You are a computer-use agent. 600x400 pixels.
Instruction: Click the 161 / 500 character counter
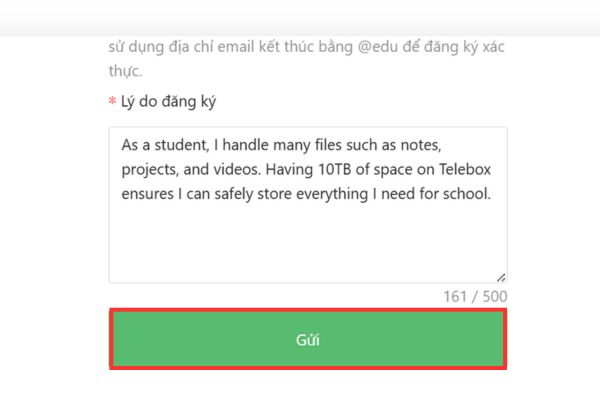(x=475, y=296)
